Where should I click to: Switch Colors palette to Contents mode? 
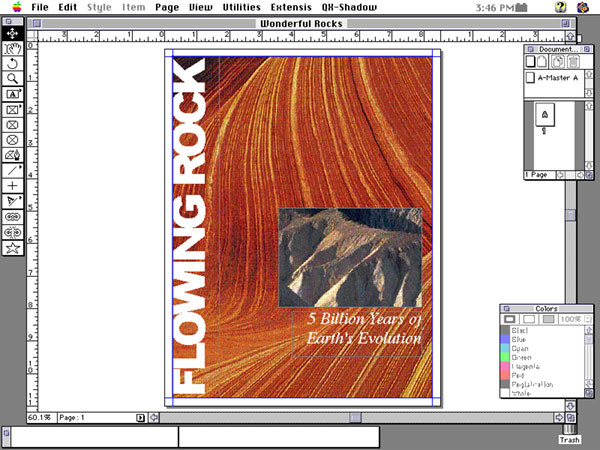[x=527, y=318]
